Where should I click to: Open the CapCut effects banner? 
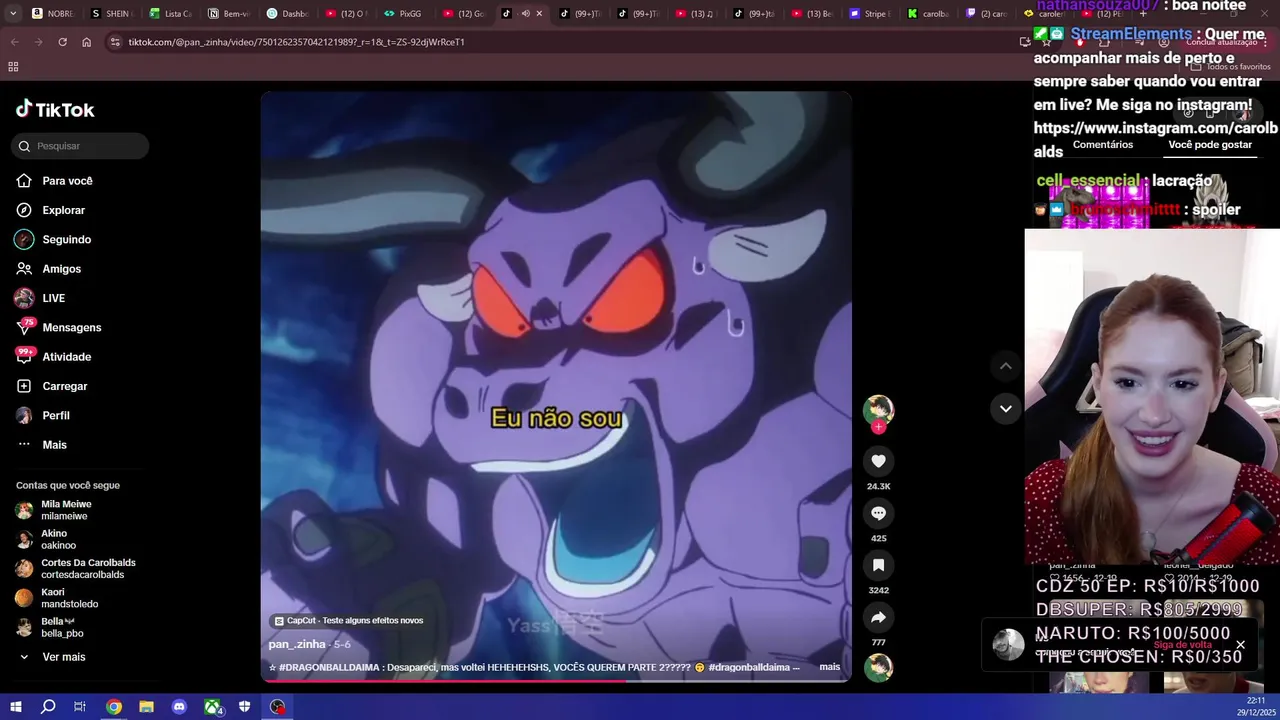(348, 620)
